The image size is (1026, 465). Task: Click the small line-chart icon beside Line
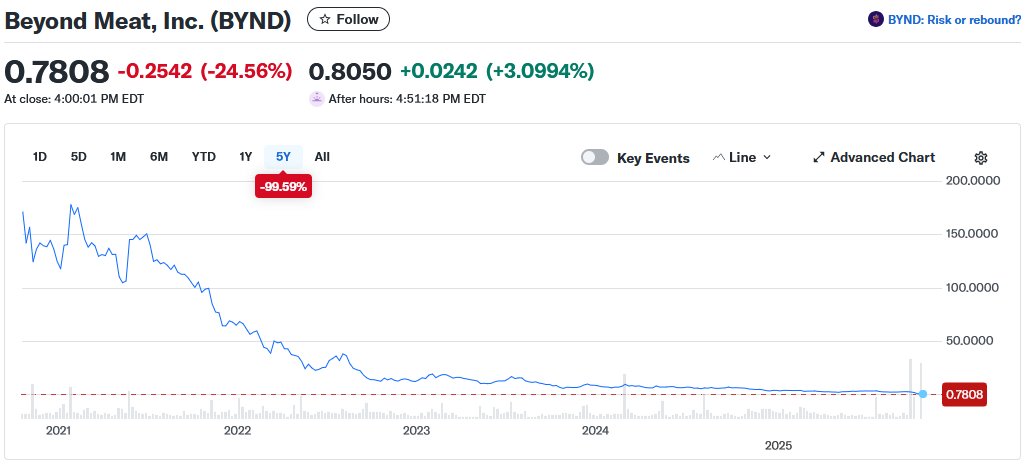[719, 158]
